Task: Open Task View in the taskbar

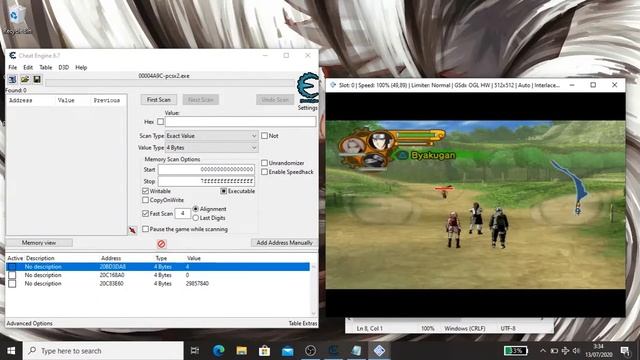Action: (195, 351)
